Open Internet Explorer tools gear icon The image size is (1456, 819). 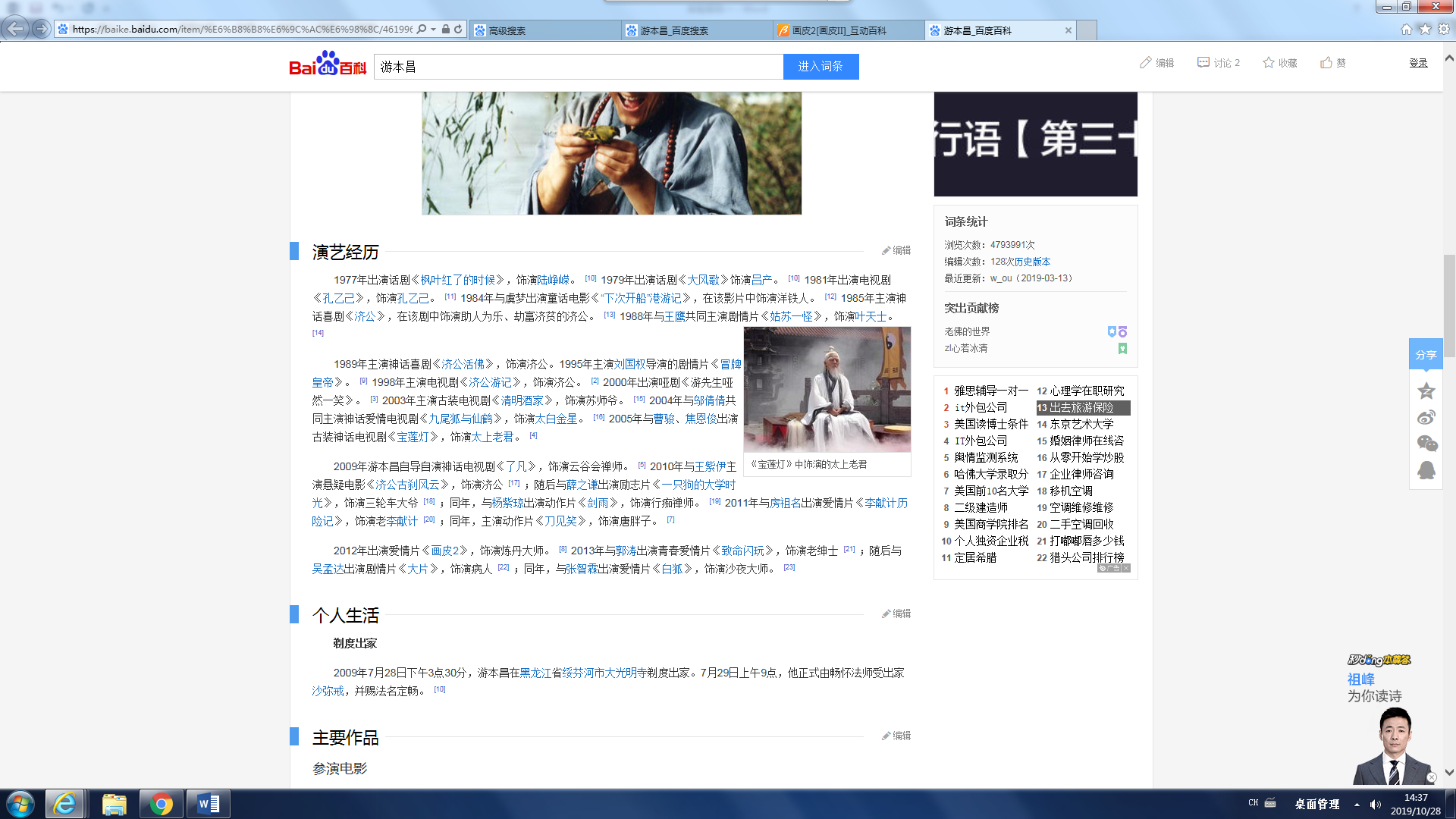pos(1444,30)
